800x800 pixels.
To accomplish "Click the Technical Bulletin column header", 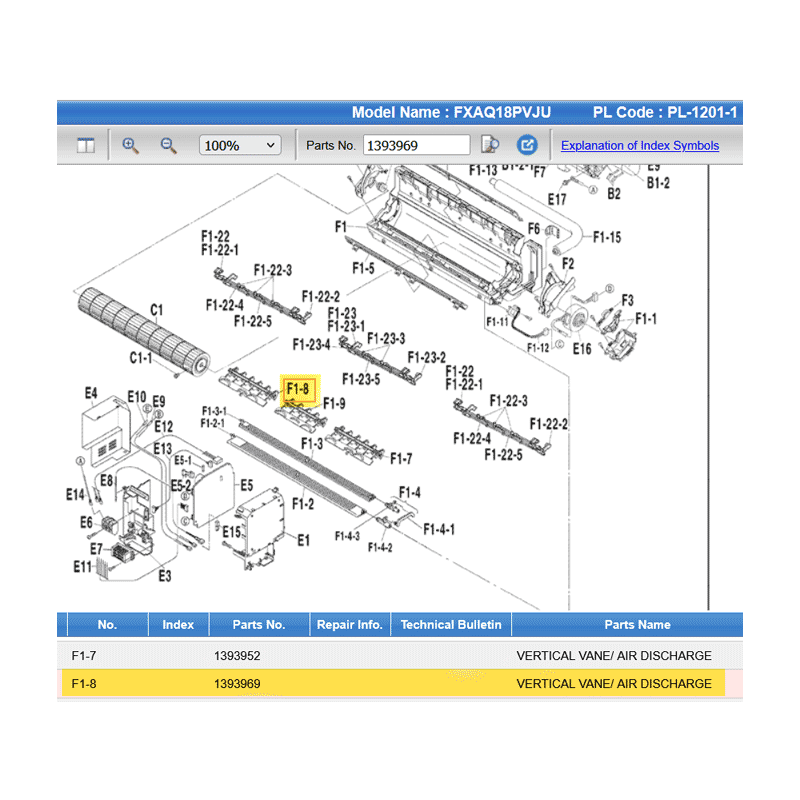I will pos(451,624).
